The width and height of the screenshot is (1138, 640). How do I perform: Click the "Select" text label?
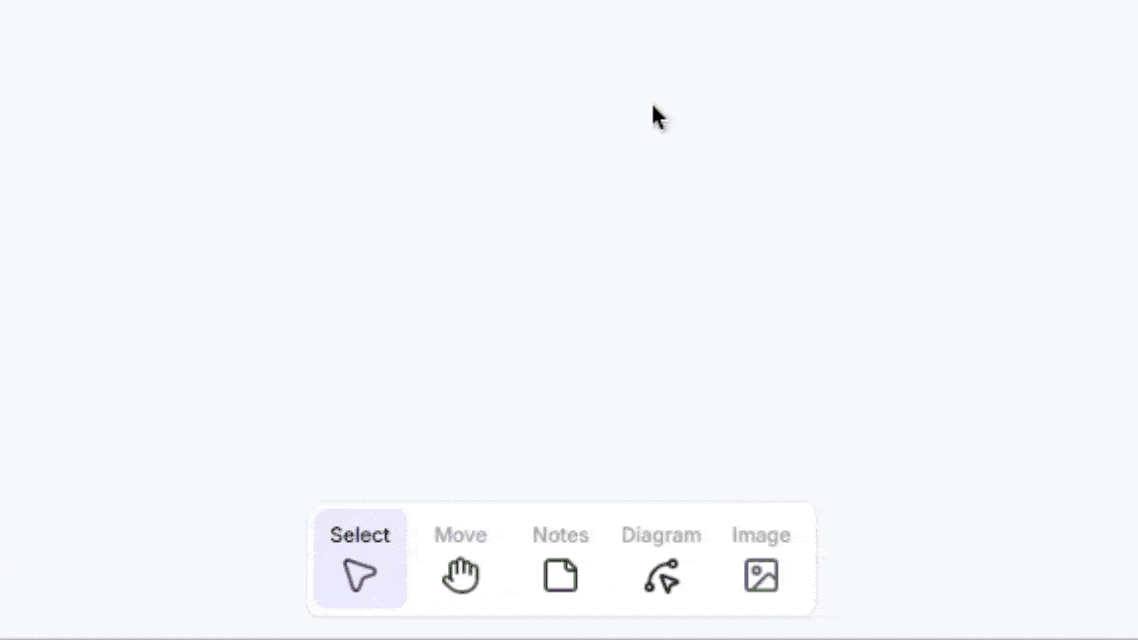[x=360, y=536]
